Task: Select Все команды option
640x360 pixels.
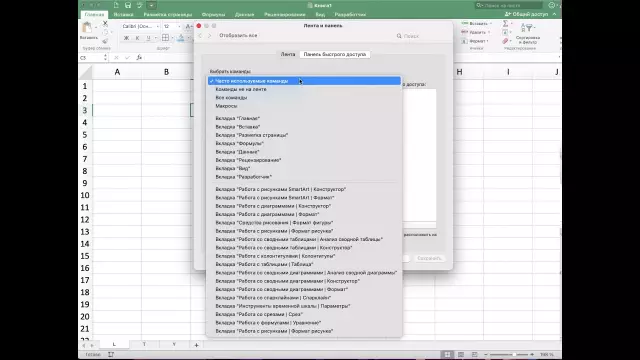Action: pyautogui.click(x=304, y=98)
